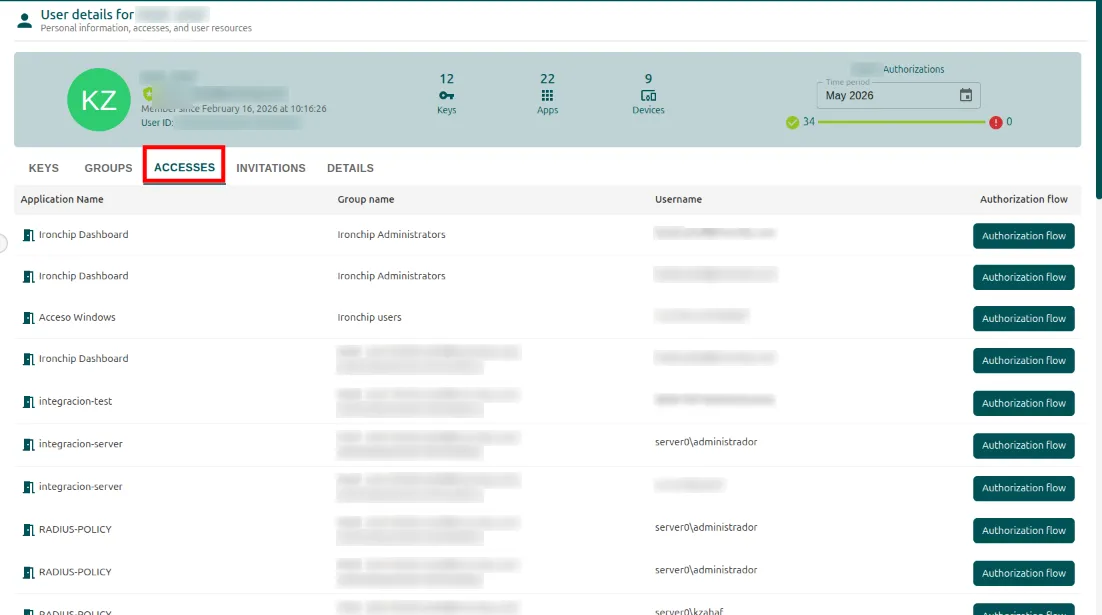
Task: Click the Username column header
Action: (x=678, y=200)
